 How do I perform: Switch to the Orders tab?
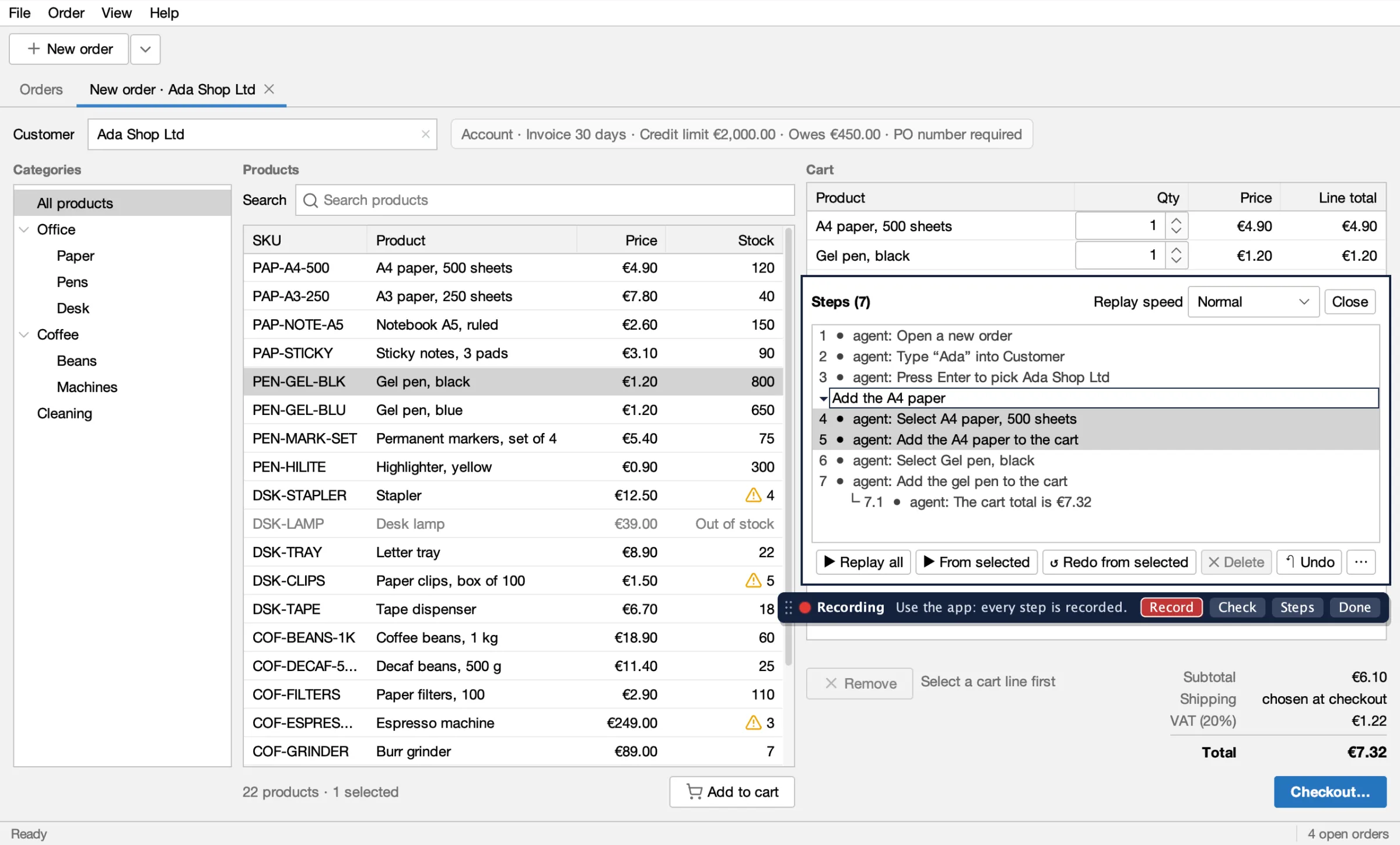pyautogui.click(x=41, y=89)
